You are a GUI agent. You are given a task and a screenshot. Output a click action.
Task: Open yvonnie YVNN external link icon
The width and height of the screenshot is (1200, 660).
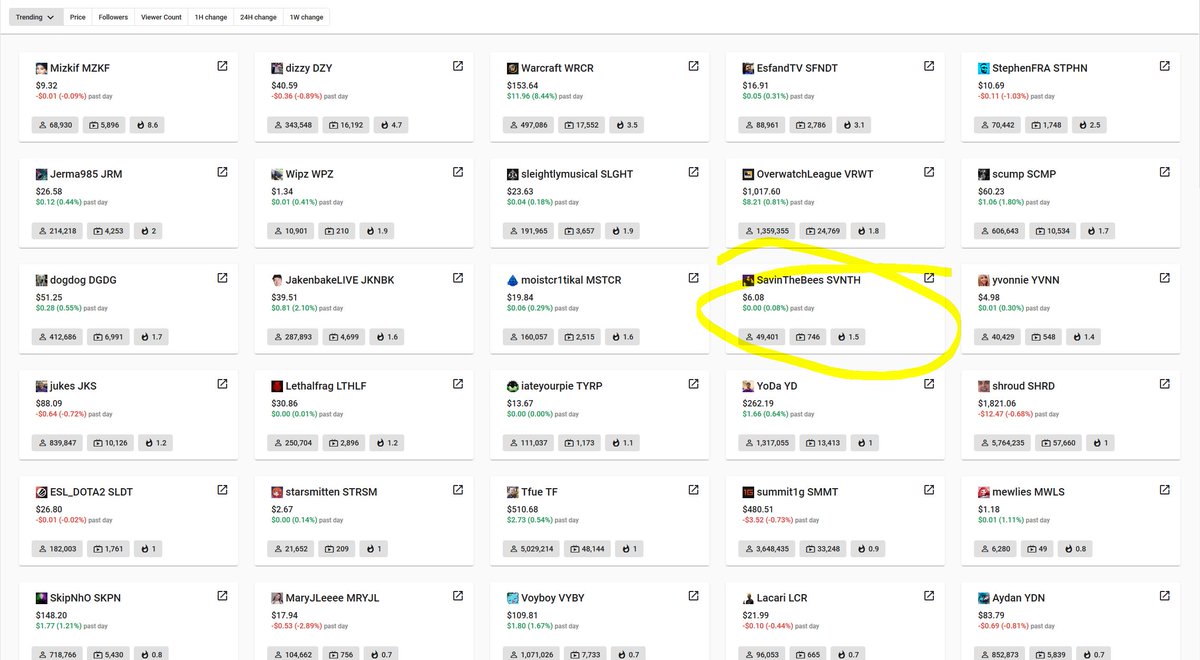(x=1165, y=278)
